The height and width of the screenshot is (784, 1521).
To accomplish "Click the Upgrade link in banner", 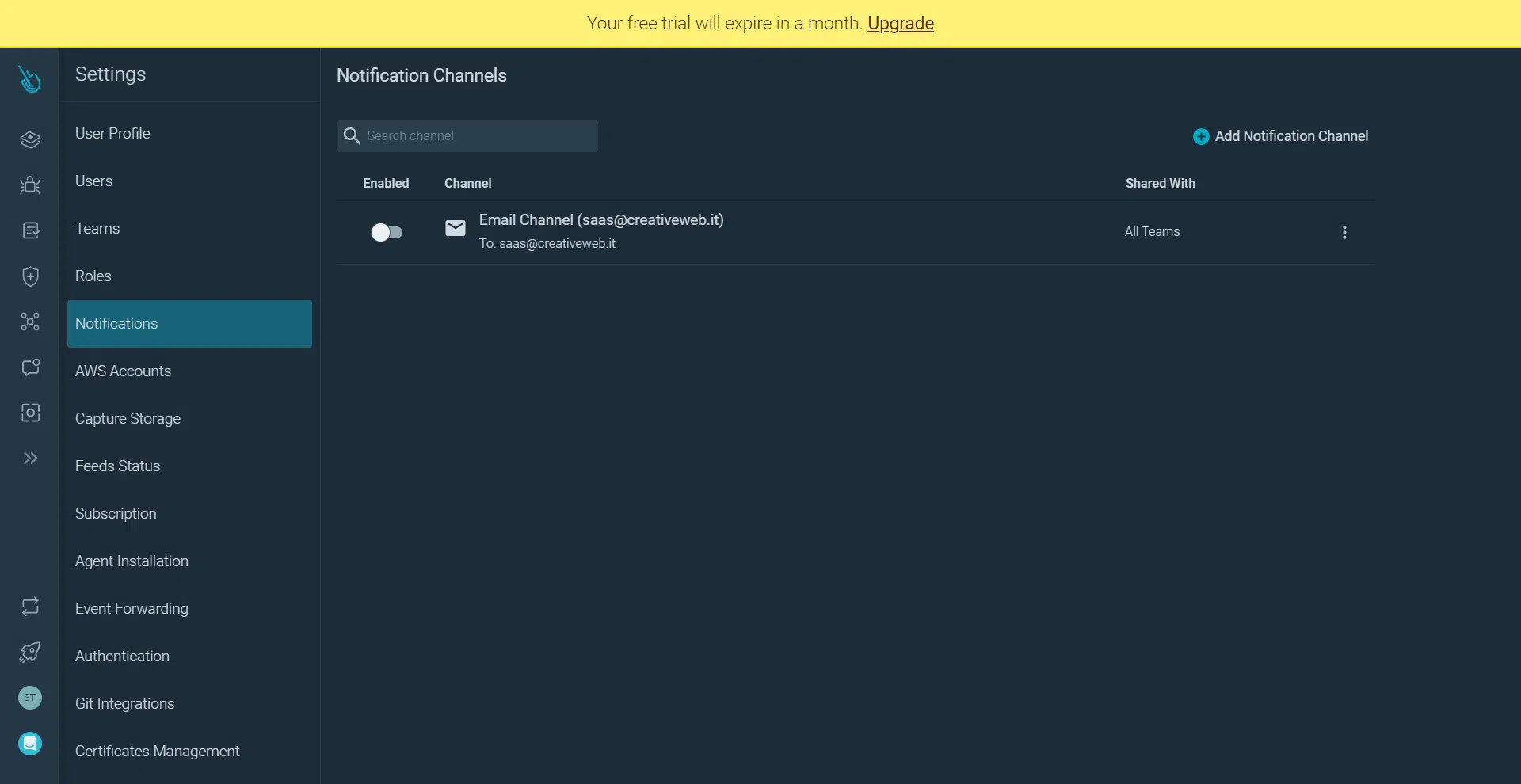I will 900,24.
